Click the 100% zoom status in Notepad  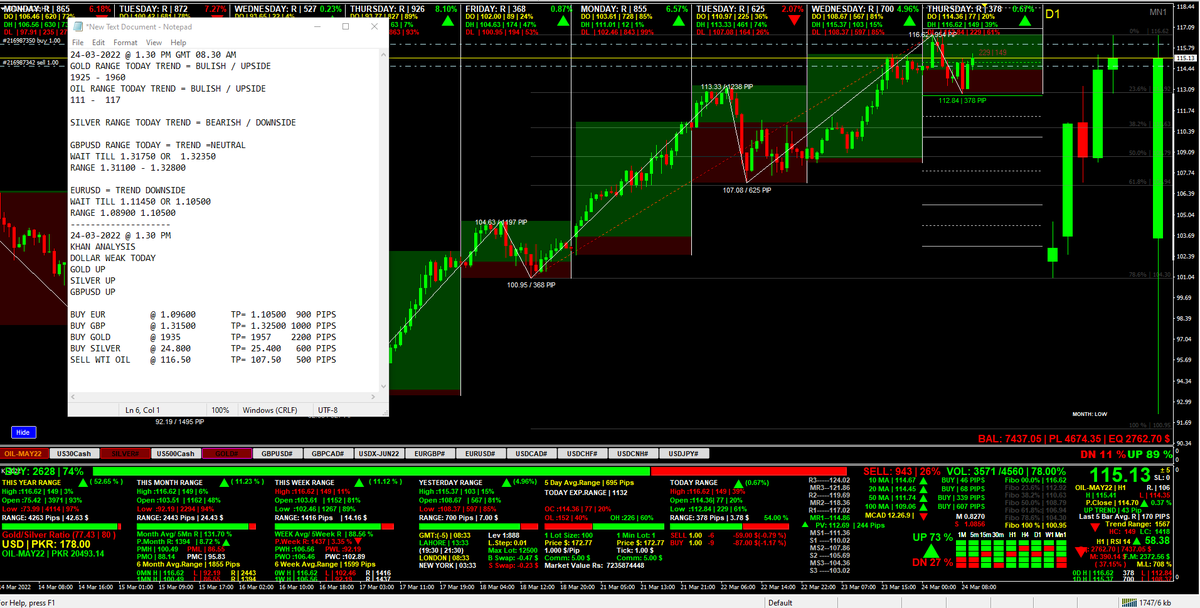pyautogui.click(x=220, y=410)
